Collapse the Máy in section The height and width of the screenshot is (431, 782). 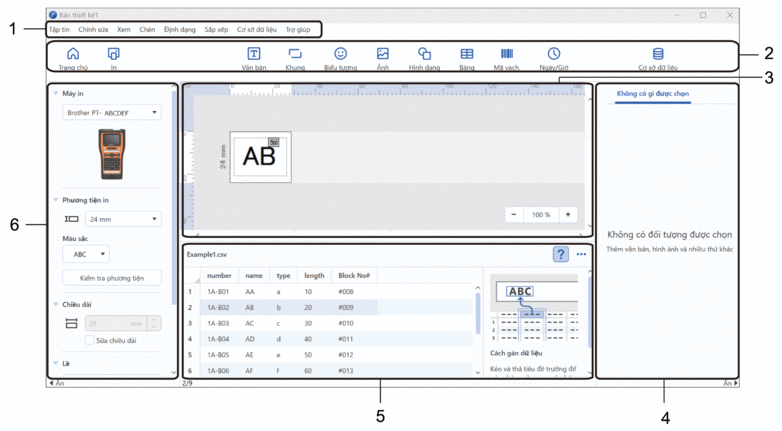[x=56, y=93]
